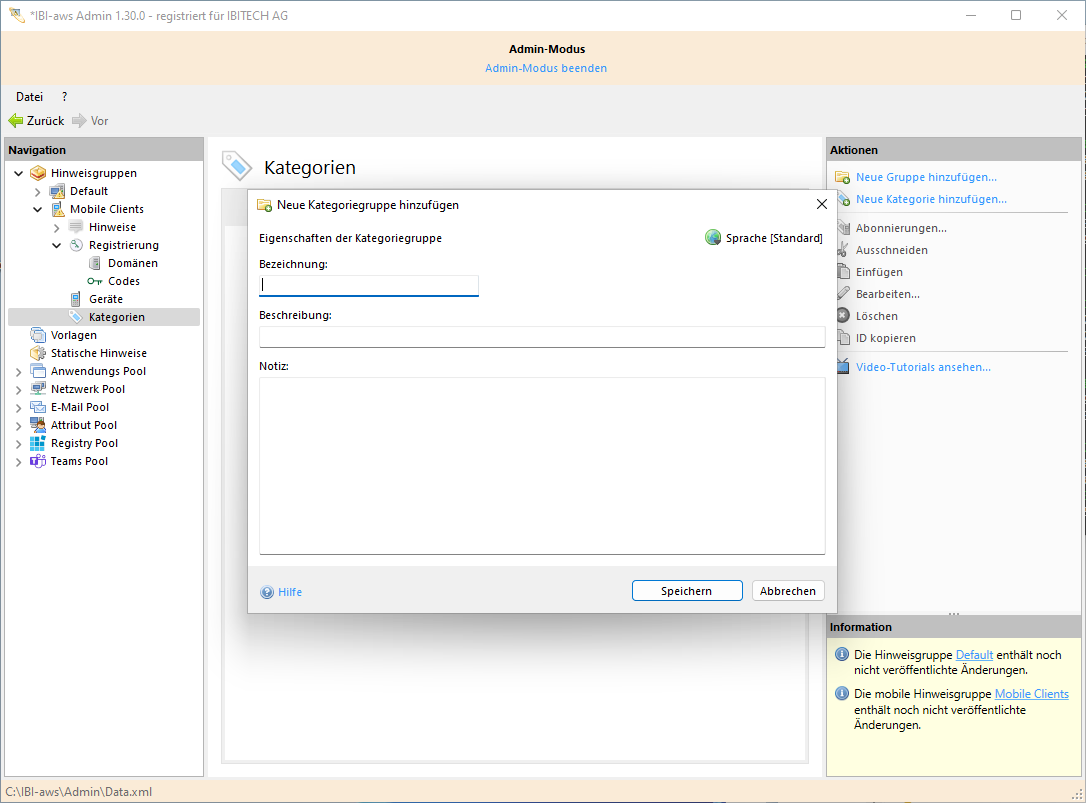Click the globe icon beside Sprache [Standard]
Image resolution: width=1086 pixels, height=803 pixels.
pos(713,238)
